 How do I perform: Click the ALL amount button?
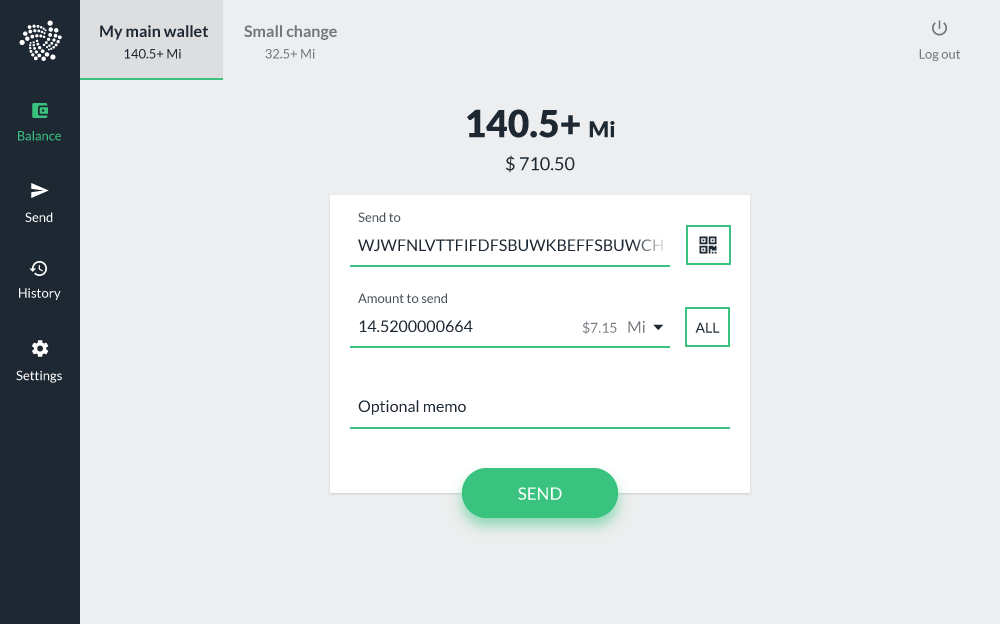[707, 327]
